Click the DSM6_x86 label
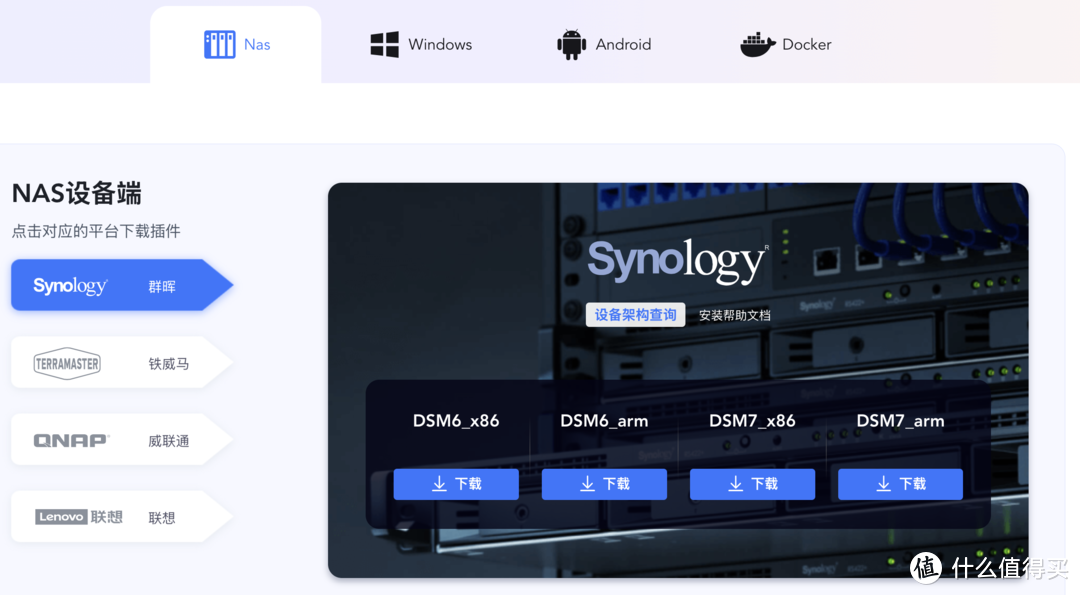 (x=456, y=421)
